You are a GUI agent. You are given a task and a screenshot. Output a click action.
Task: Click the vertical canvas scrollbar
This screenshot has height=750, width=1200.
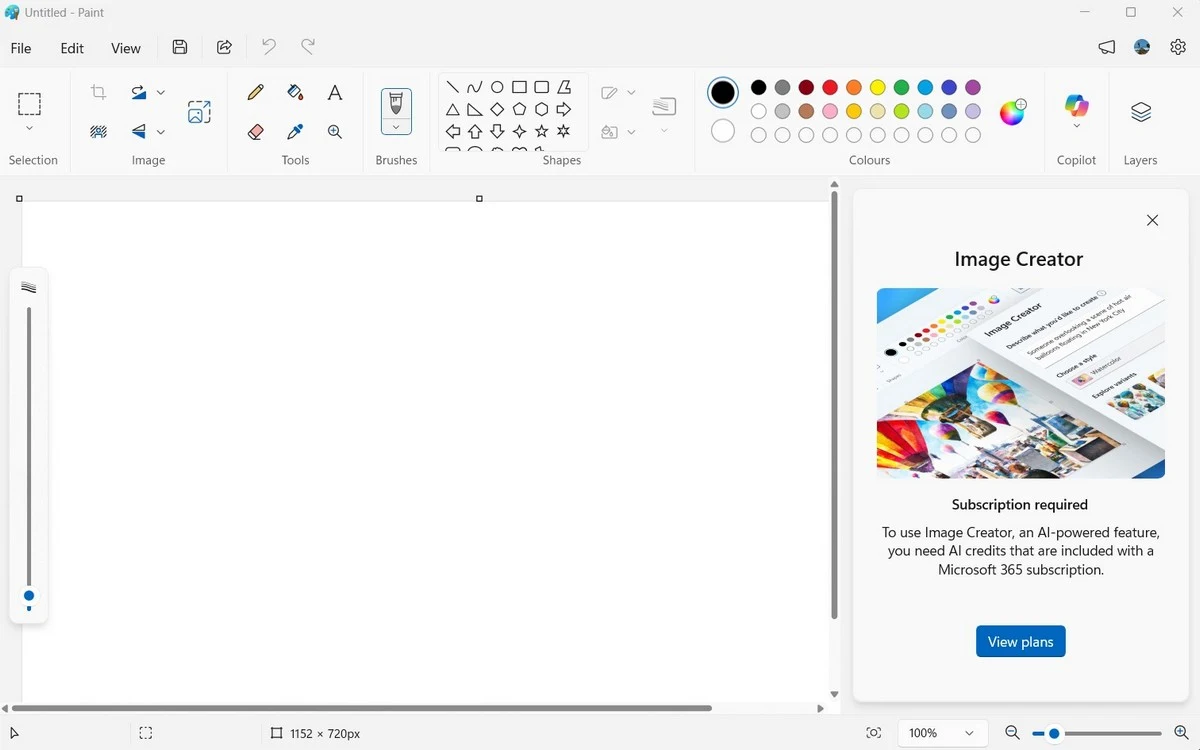click(834, 405)
